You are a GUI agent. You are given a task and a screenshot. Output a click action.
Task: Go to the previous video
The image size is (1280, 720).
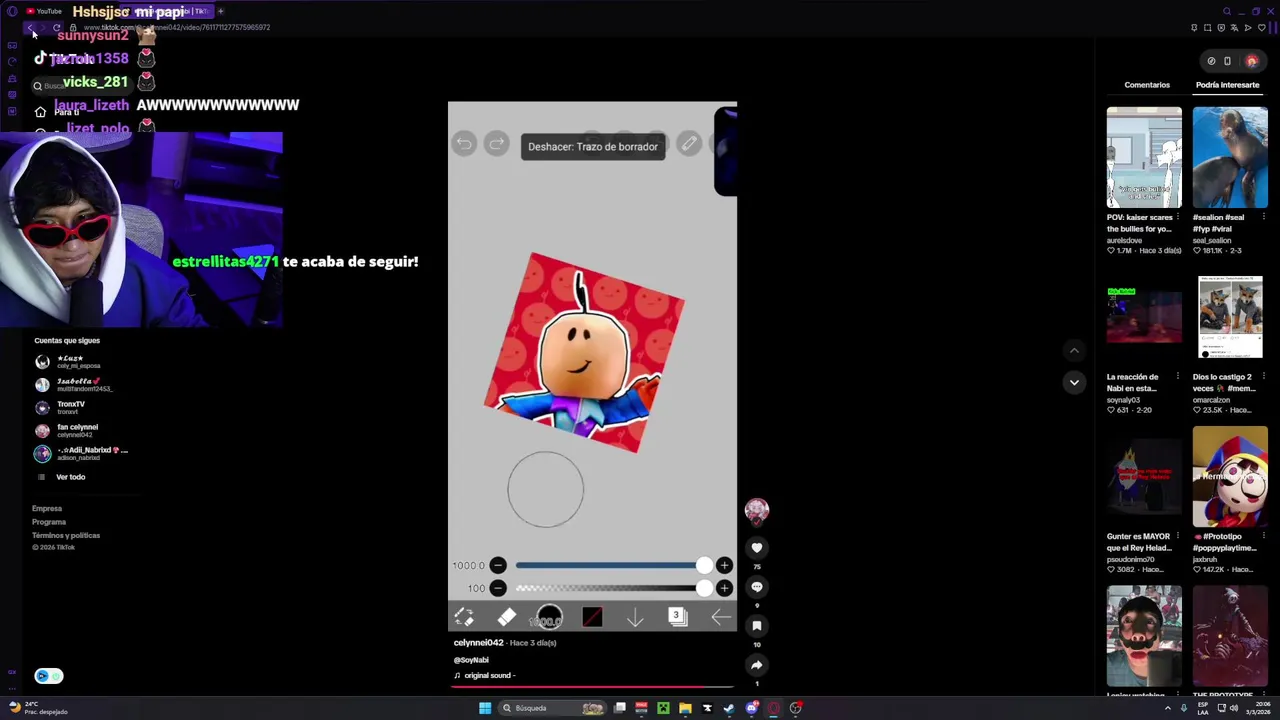1074,350
